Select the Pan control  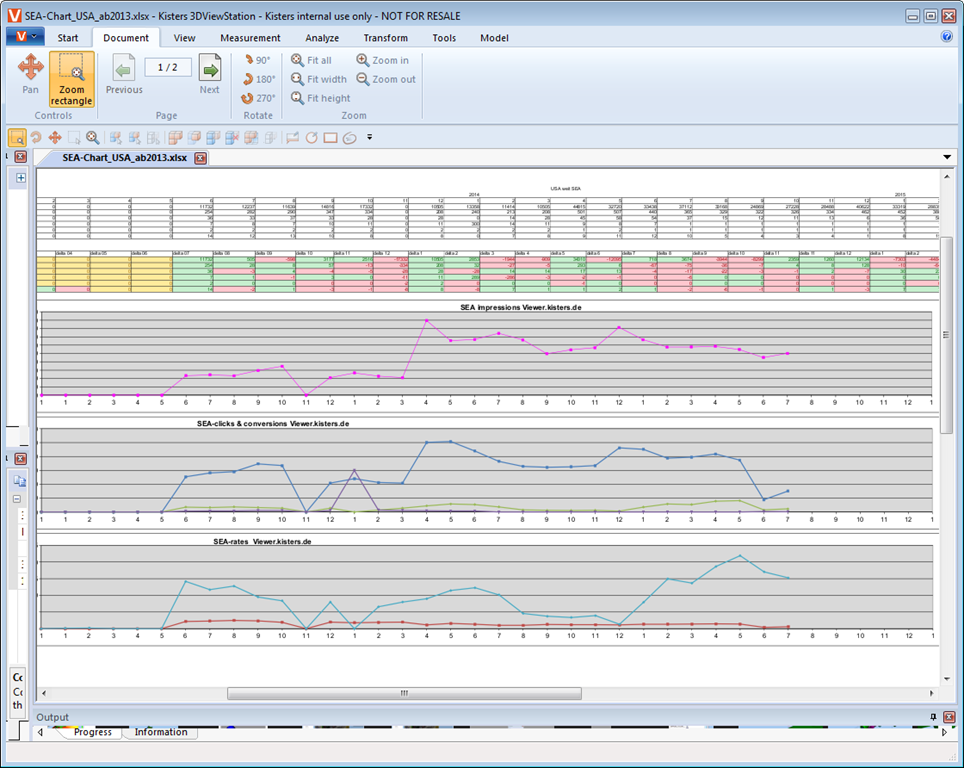[x=30, y=74]
